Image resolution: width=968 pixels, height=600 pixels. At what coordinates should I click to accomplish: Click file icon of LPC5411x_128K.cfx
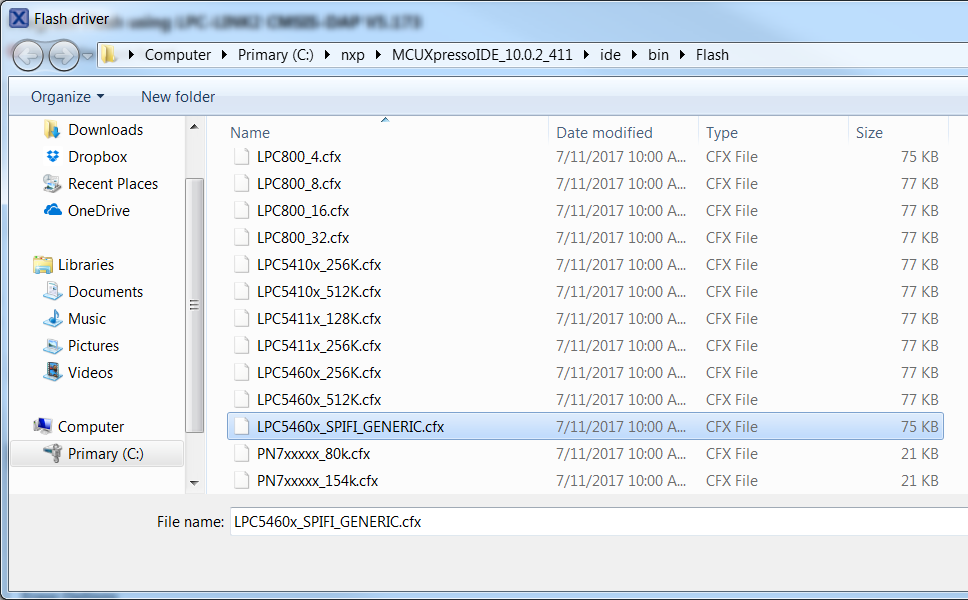click(241, 319)
